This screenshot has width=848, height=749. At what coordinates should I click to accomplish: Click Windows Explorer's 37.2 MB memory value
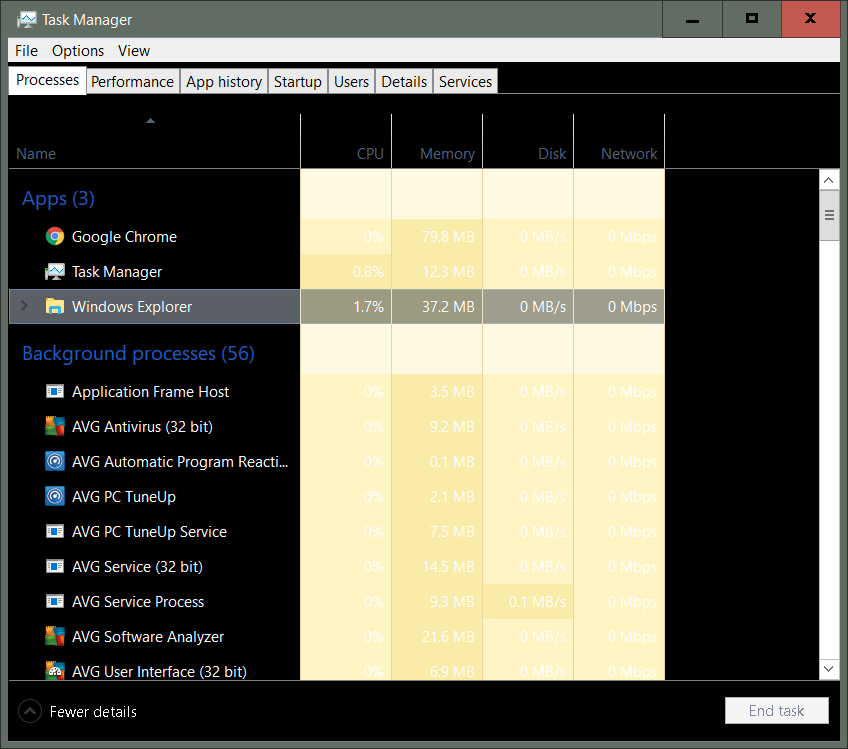448,307
